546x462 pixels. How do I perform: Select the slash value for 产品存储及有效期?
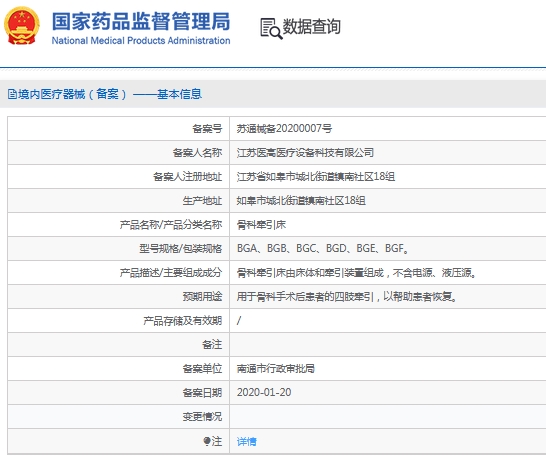pyautogui.click(x=239, y=320)
